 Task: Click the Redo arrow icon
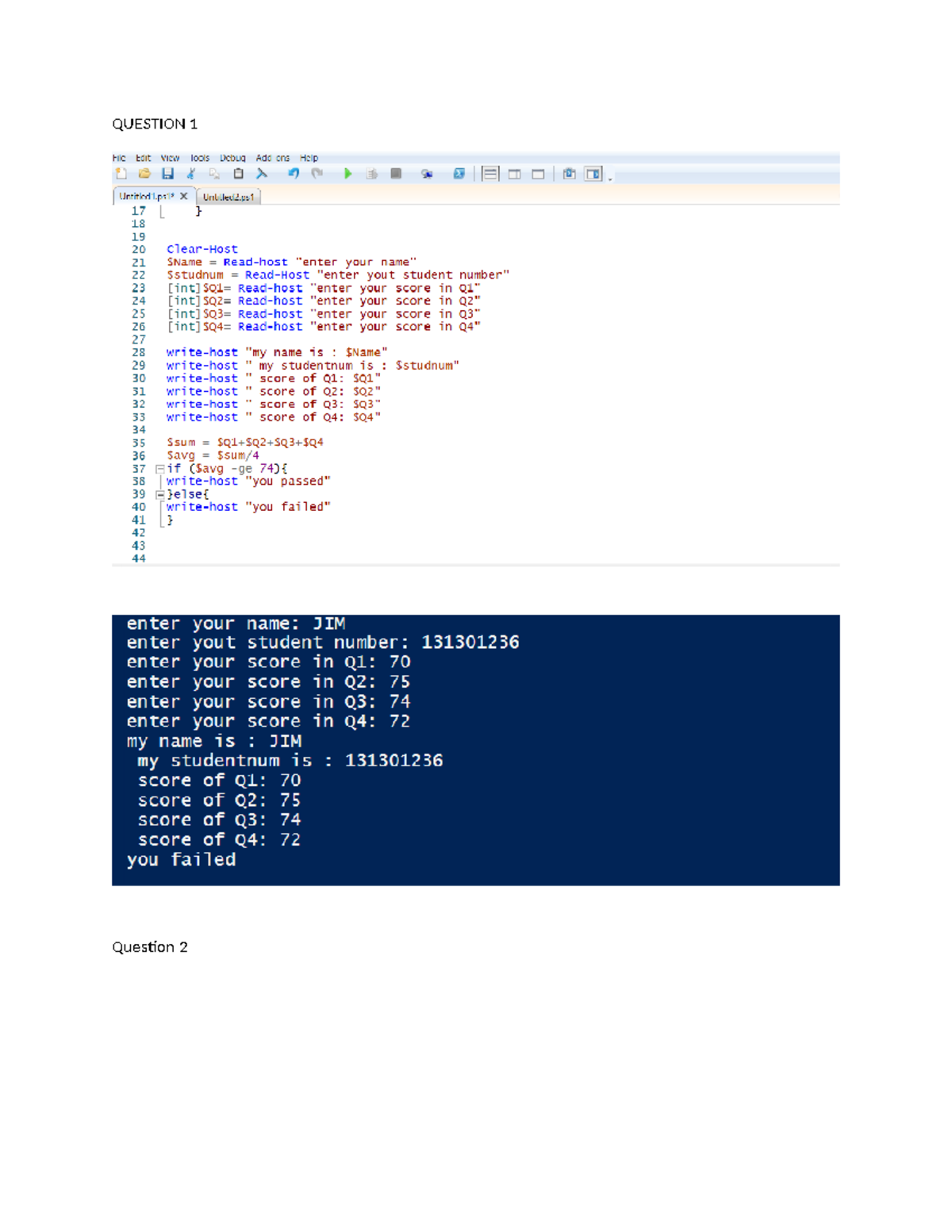tap(317, 174)
